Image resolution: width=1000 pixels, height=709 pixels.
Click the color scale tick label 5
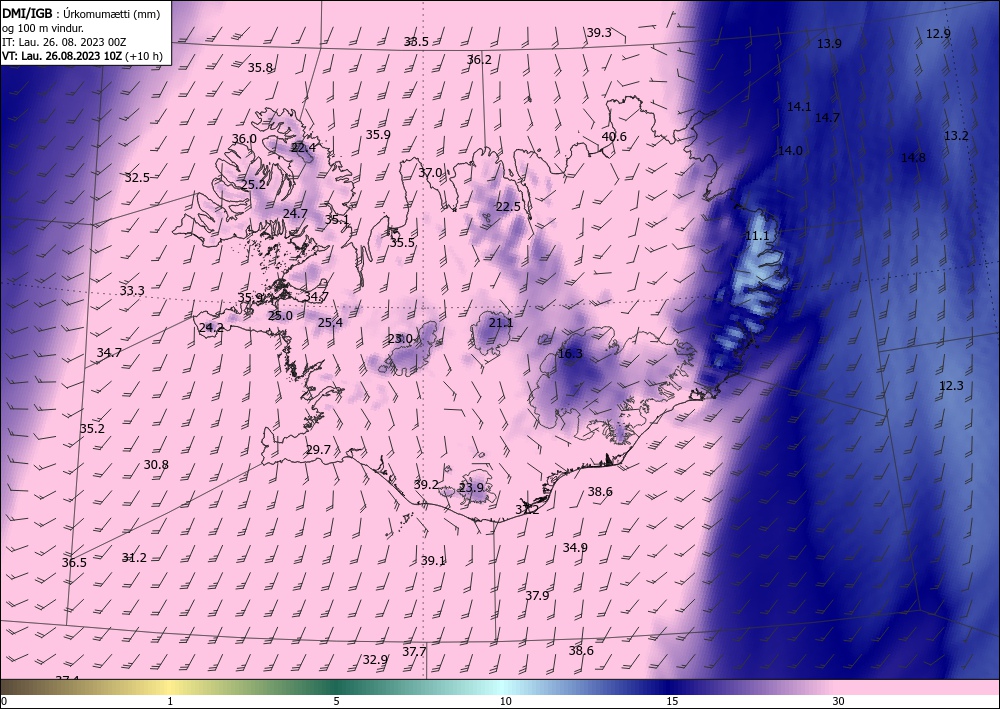click(336, 702)
